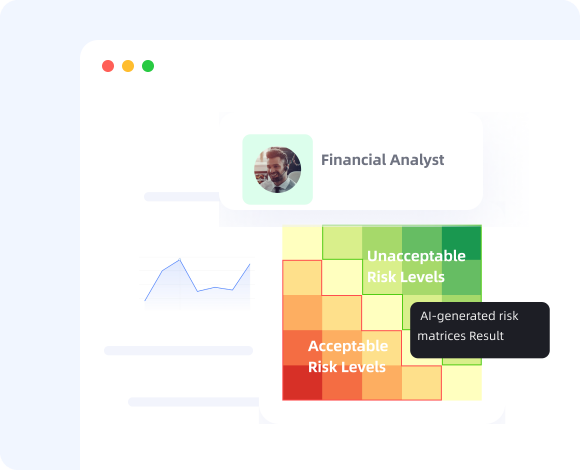Click the Acceptable Risk Levels label

click(348, 356)
